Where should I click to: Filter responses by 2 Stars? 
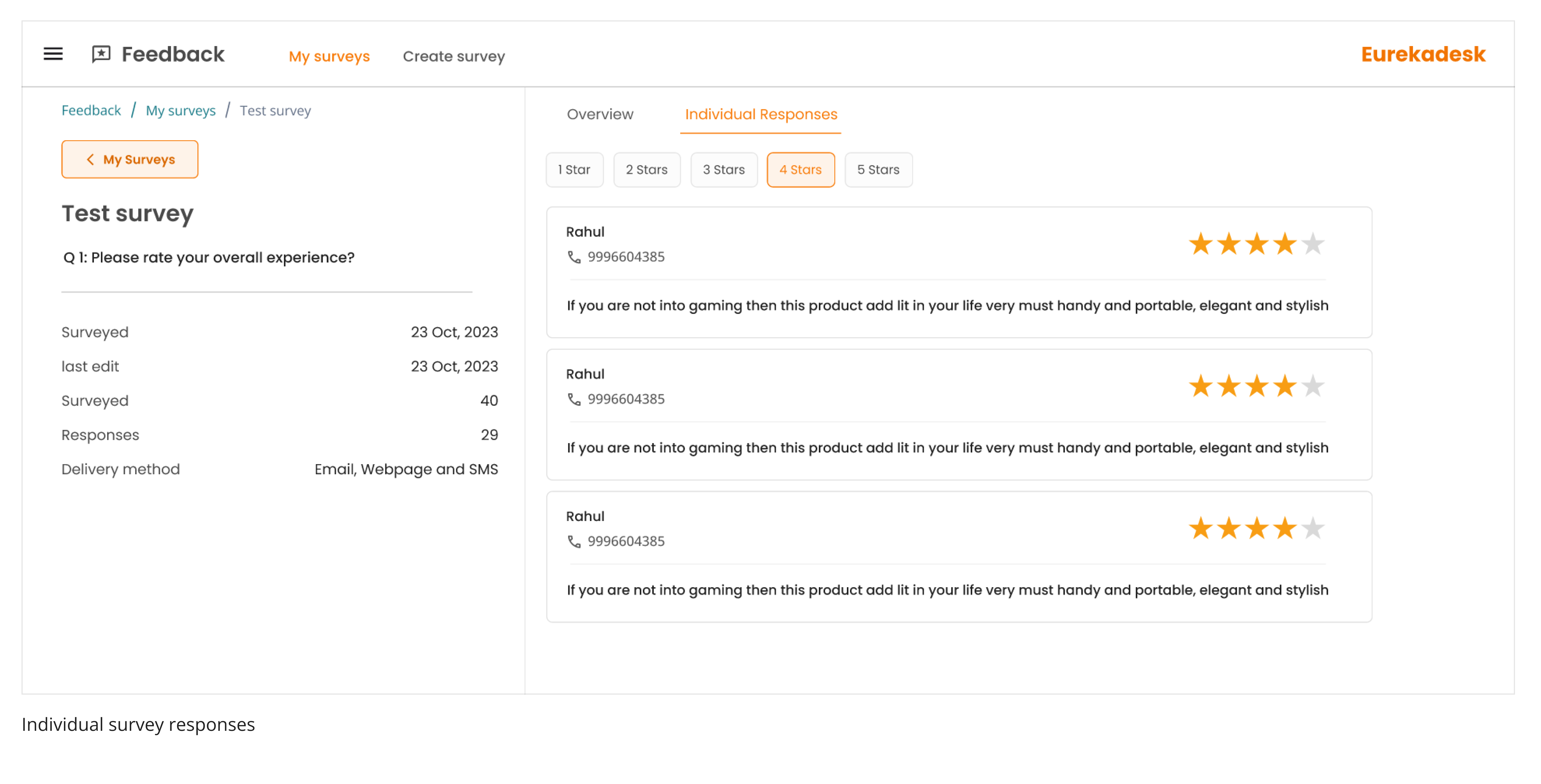[x=647, y=170]
